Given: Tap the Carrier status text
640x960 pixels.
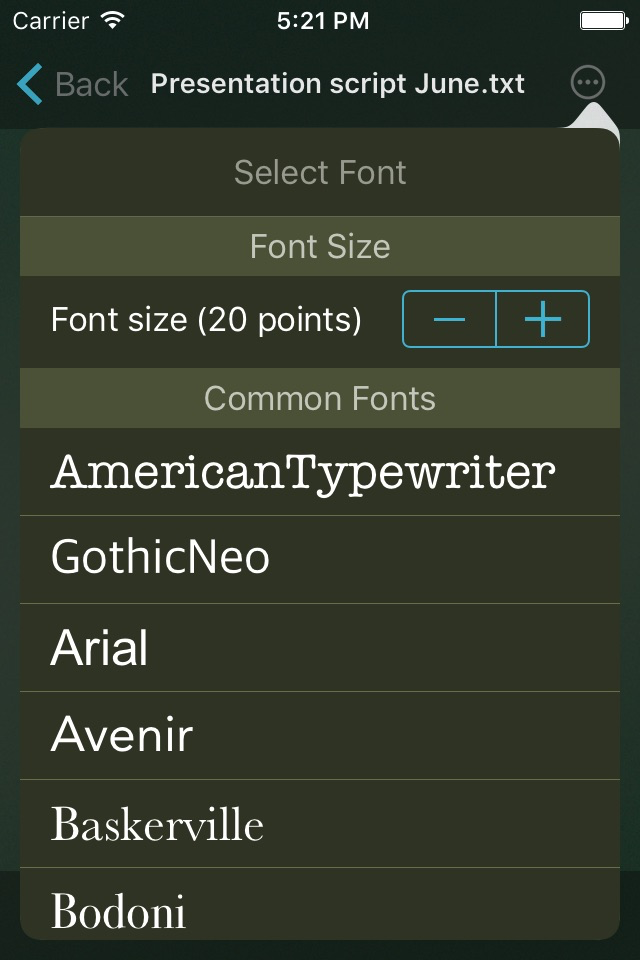Looking at the screenshot, I should coord(51,21).
